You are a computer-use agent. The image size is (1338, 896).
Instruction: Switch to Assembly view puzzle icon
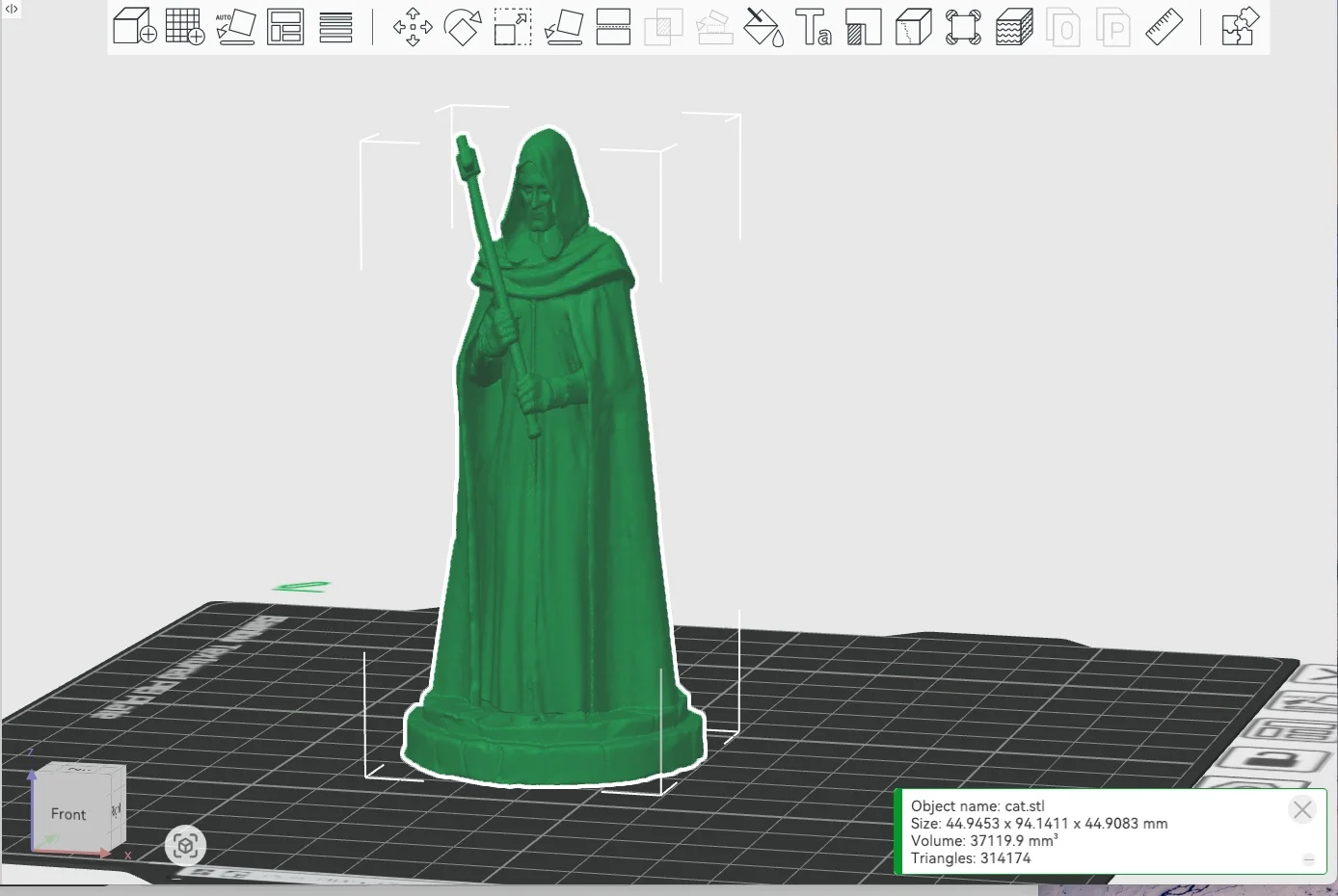[x=1240, y=27]
